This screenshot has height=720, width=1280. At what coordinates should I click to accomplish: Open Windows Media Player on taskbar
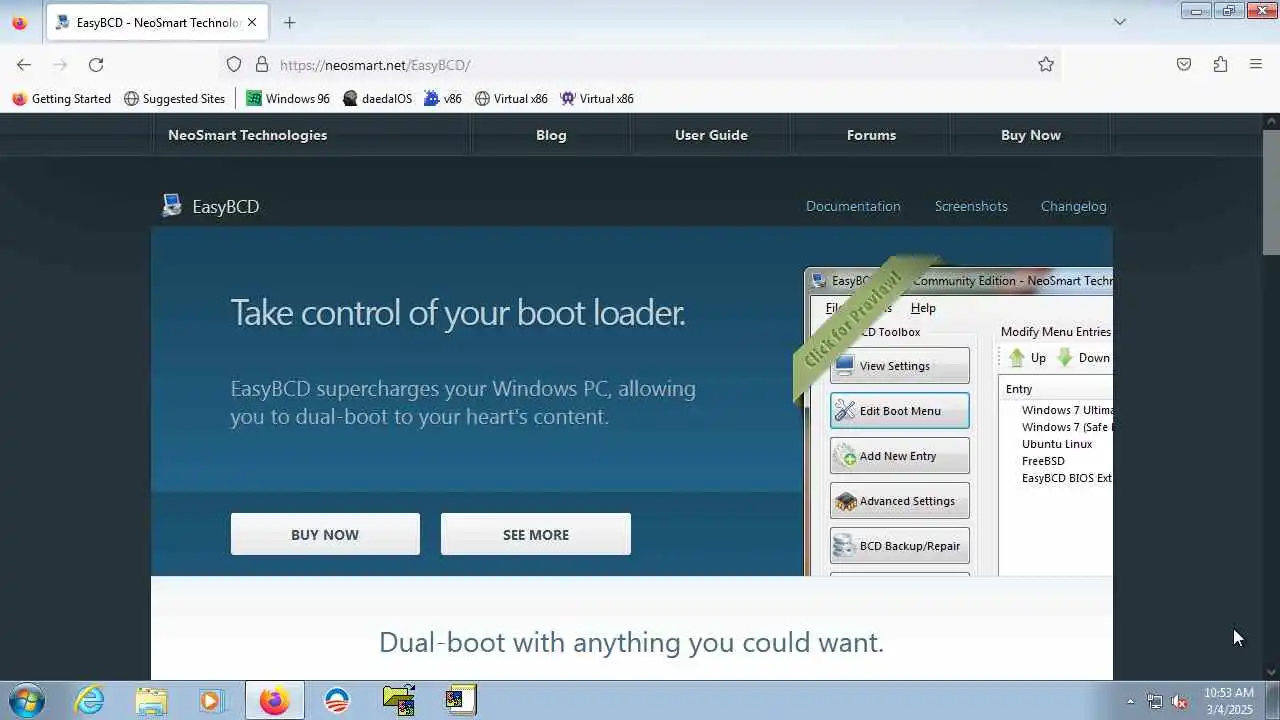click(x=211, y=701)
